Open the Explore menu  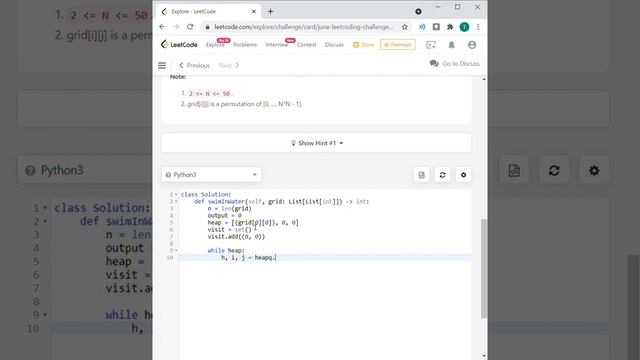click(x=215, y=45)
